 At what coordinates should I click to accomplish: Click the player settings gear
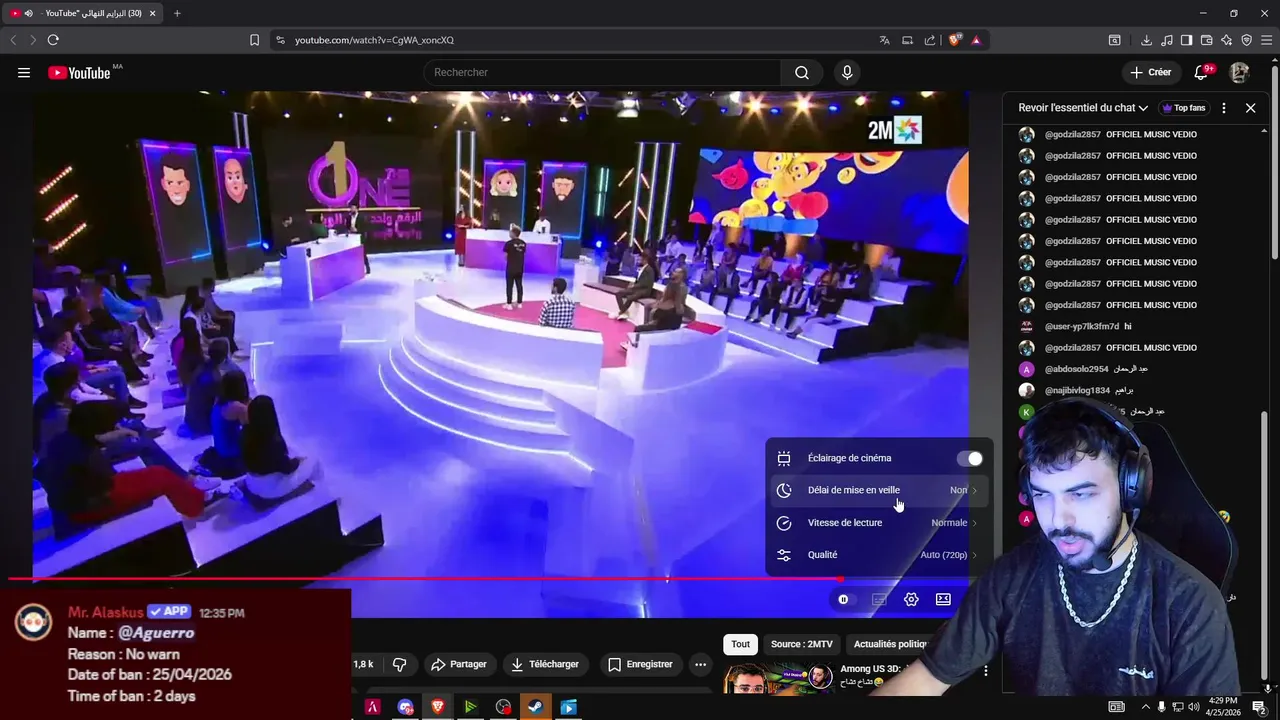(x=911, y=599)
